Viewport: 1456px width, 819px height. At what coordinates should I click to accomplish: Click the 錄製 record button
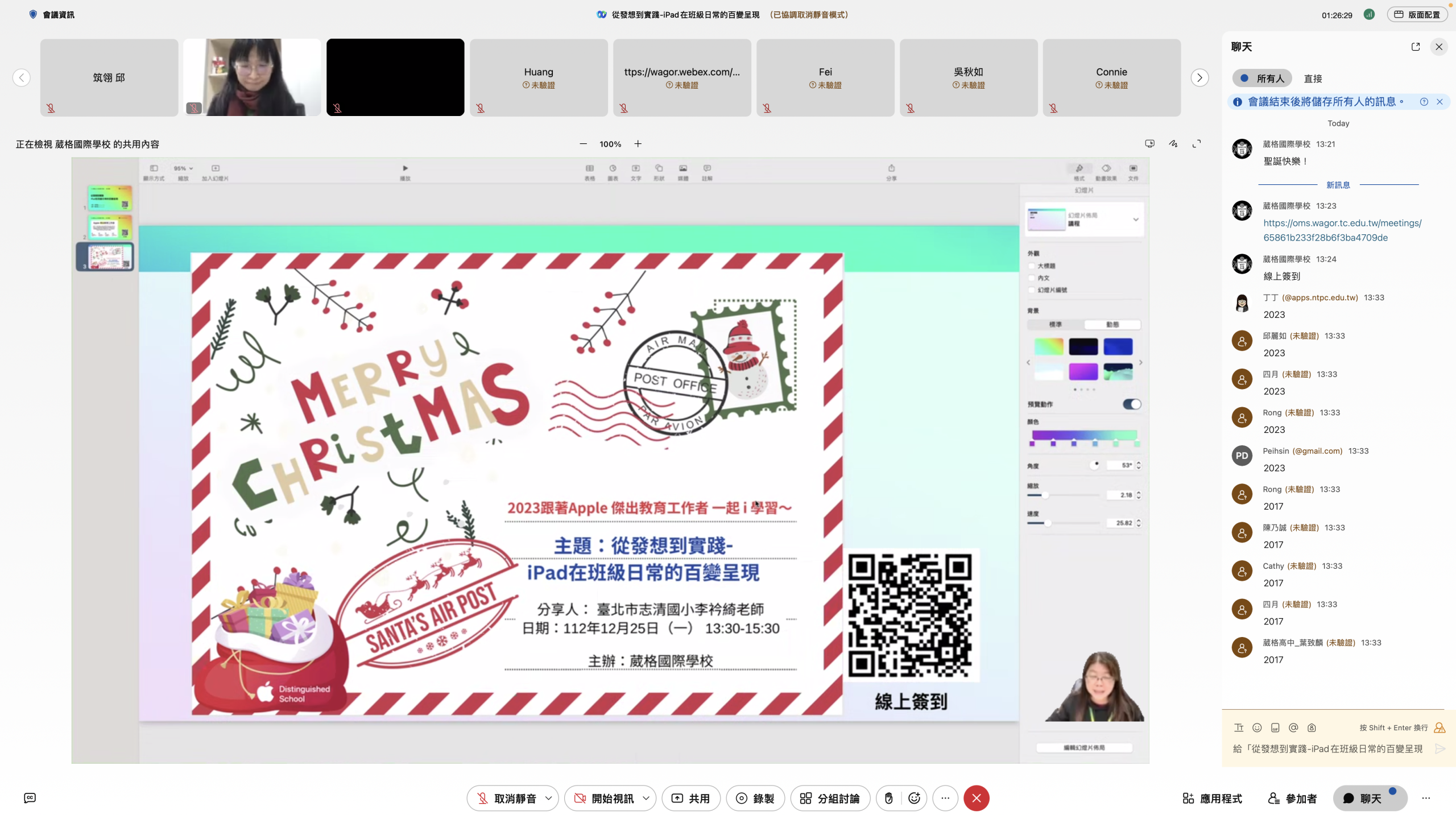click(755, 798)
